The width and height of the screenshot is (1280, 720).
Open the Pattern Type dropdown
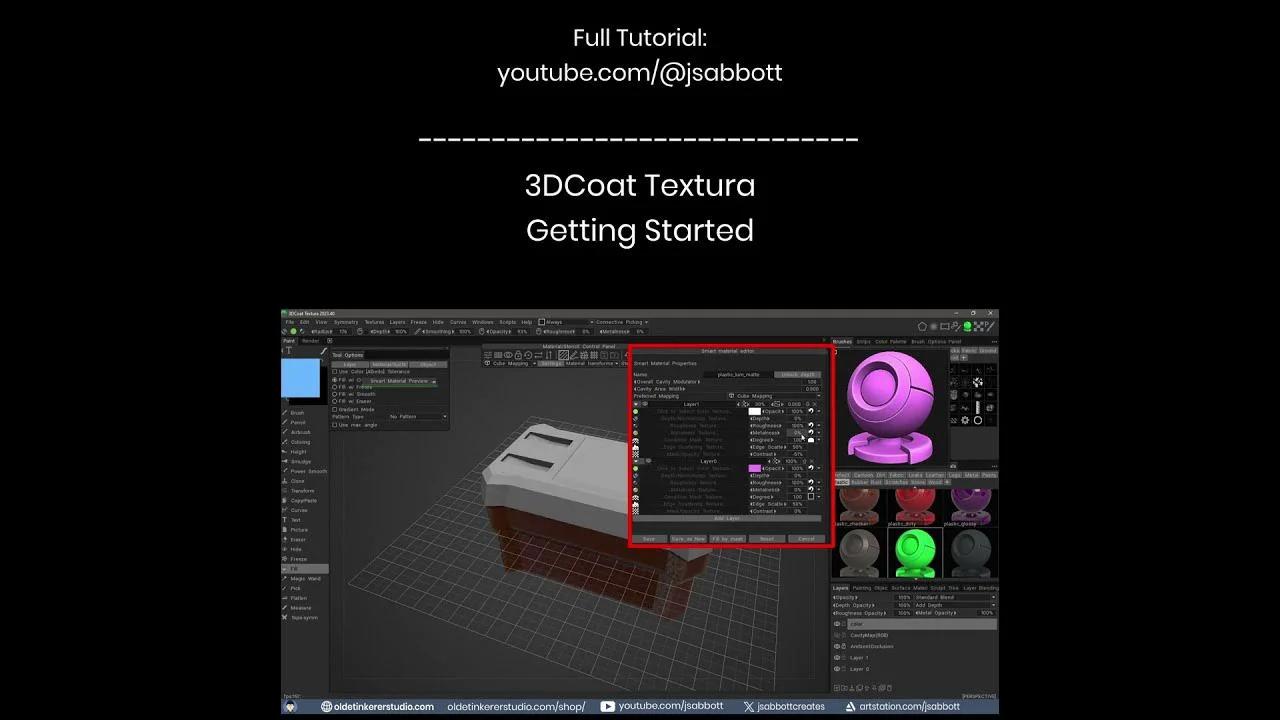pos(417,416)
